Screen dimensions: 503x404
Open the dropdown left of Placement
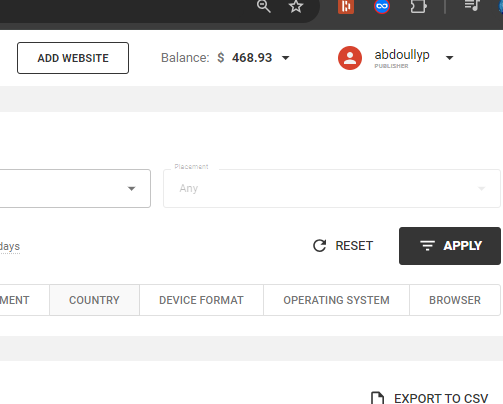(75, 188)
